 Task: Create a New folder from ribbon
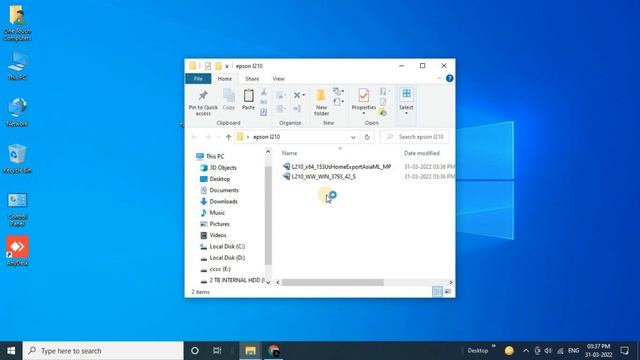321,102
